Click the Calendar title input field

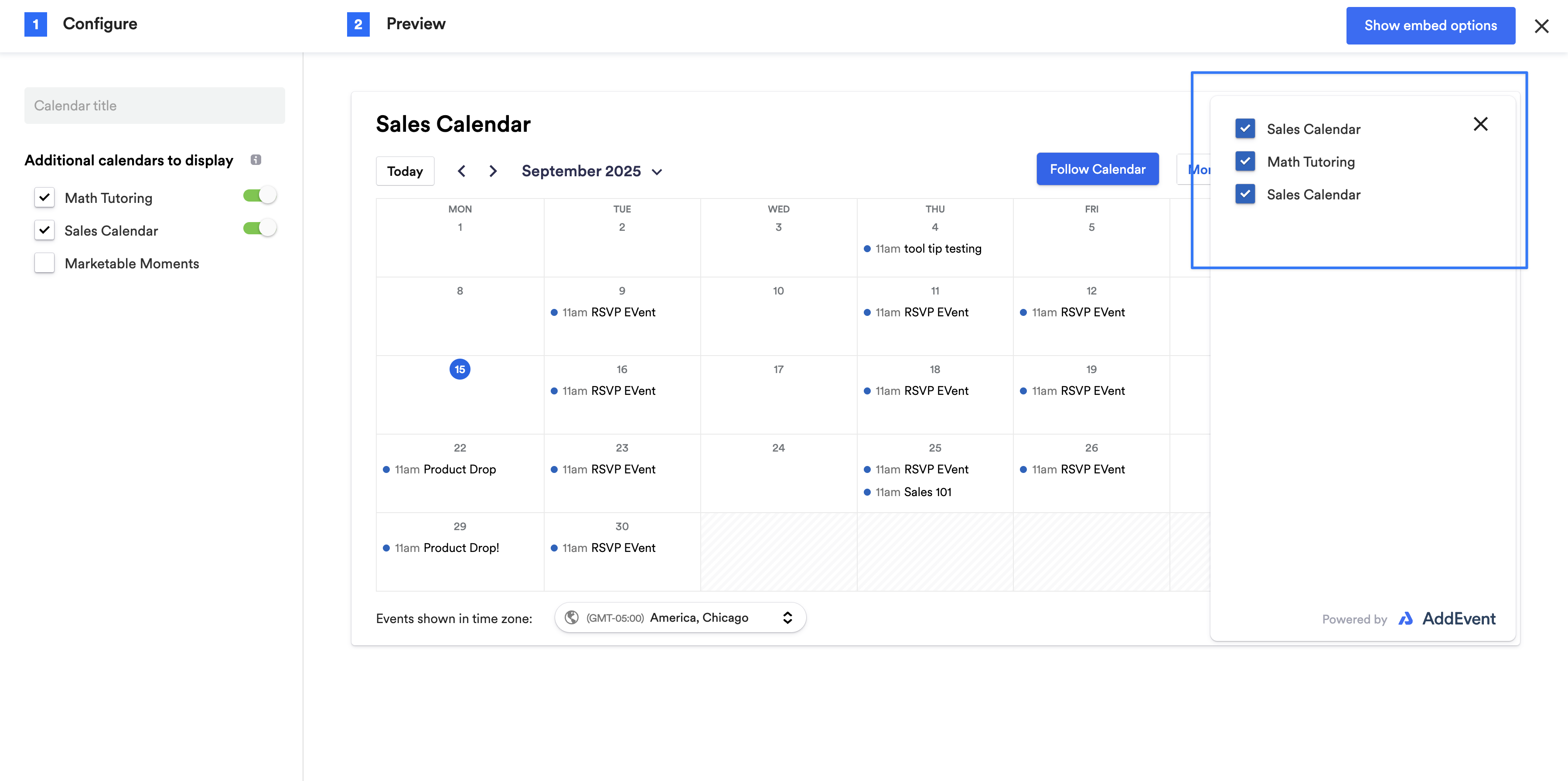tap(155, 106)
